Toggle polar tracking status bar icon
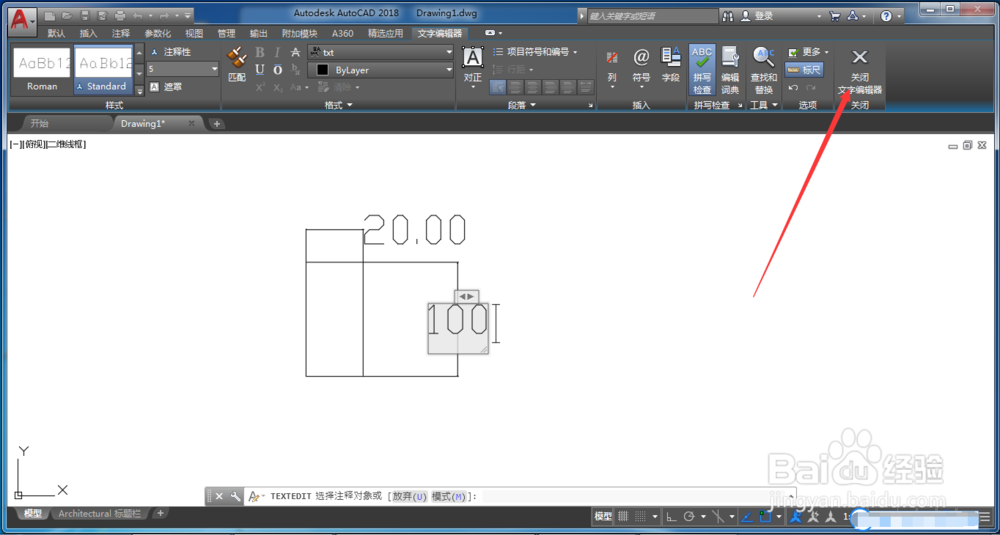The width and height of the screenshot is (1000, 535). pyautogui.click(x=689, y=517)
